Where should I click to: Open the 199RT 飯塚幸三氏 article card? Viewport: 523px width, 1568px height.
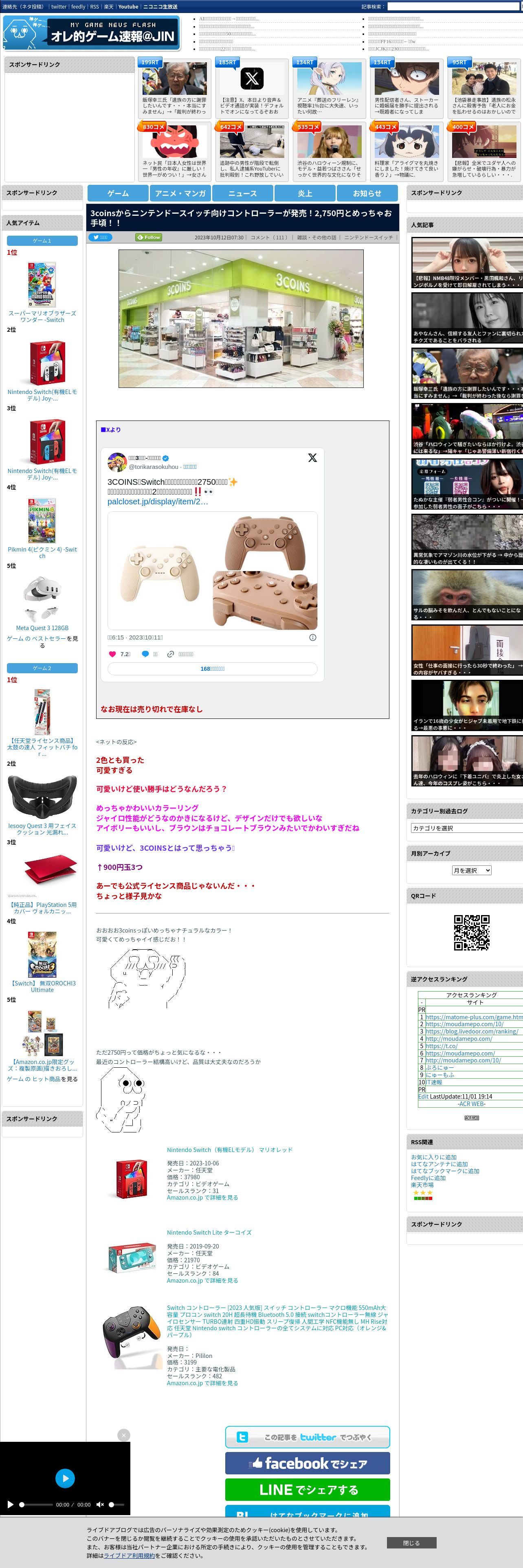pyautogui.click(x=175, y=88)
